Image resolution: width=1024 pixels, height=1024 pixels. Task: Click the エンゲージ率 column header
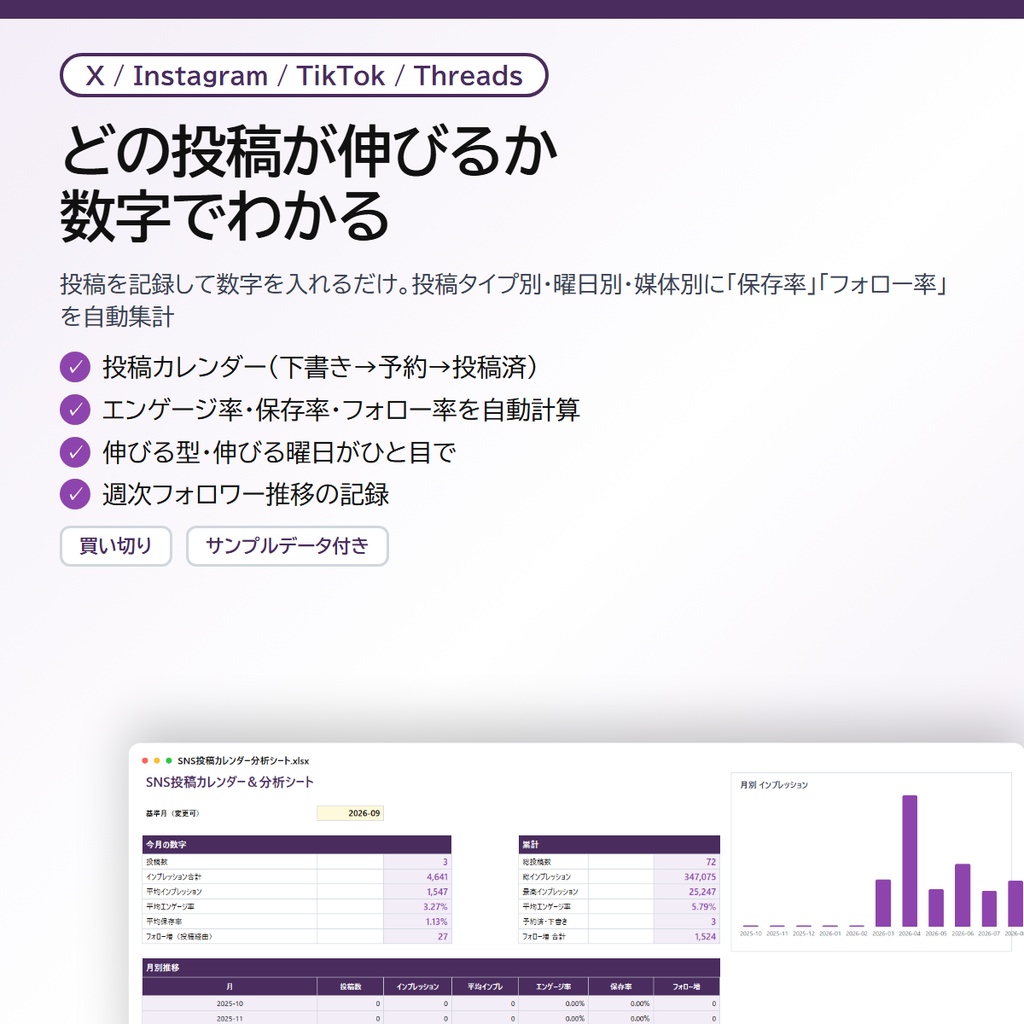tap(553, 987)
